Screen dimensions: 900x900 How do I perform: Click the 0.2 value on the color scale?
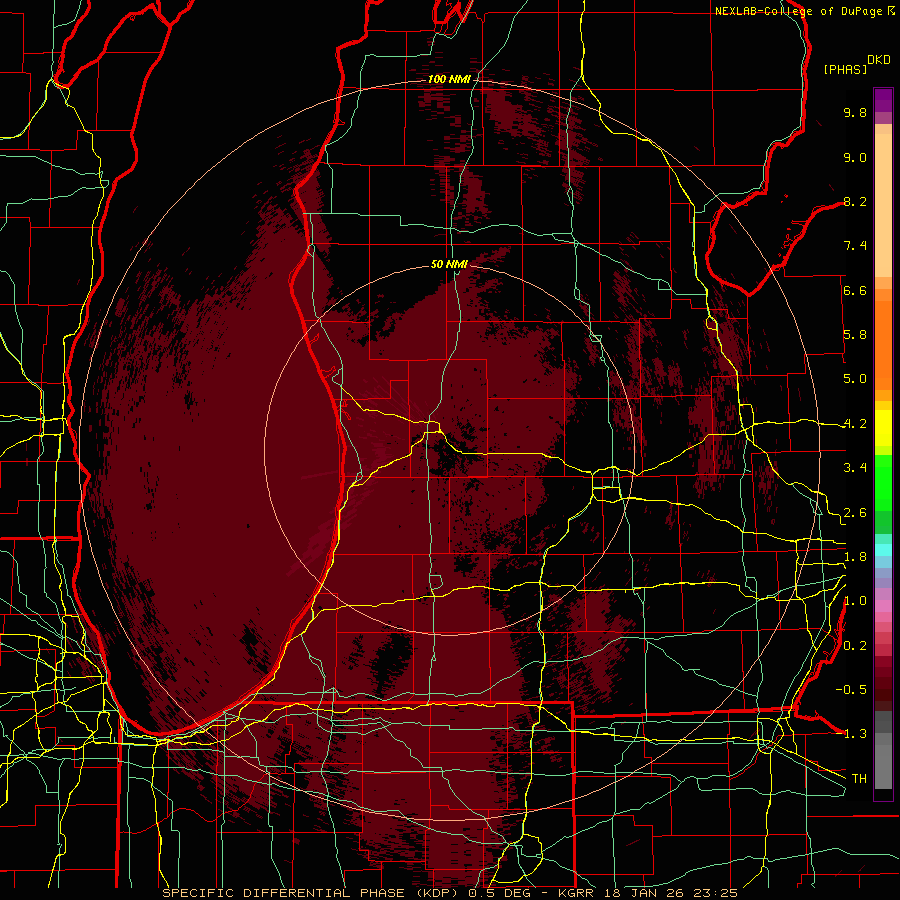(855, 646)
